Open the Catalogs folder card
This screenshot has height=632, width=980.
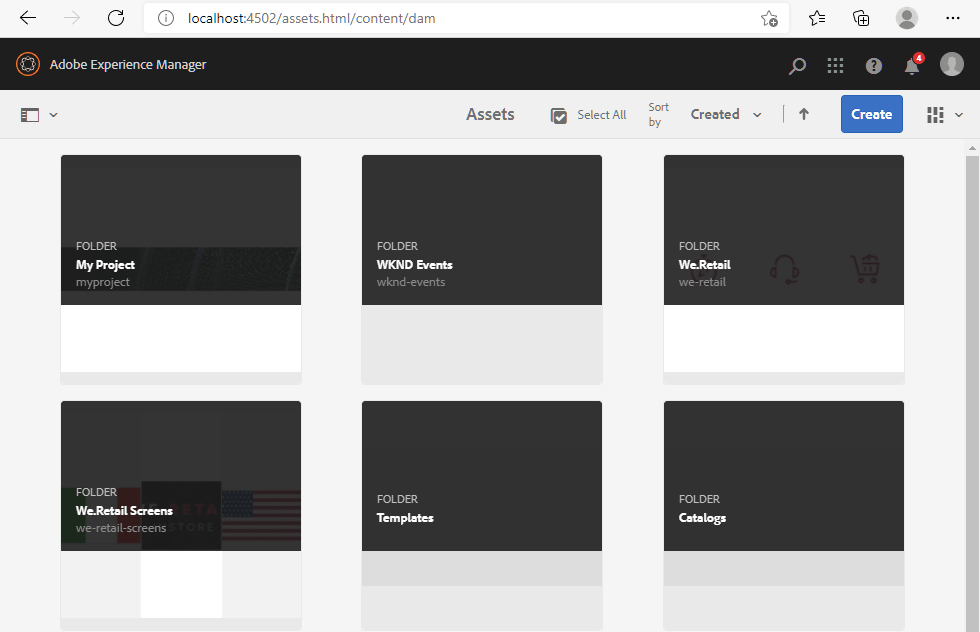pyautogui.click(x=784, y=516)
